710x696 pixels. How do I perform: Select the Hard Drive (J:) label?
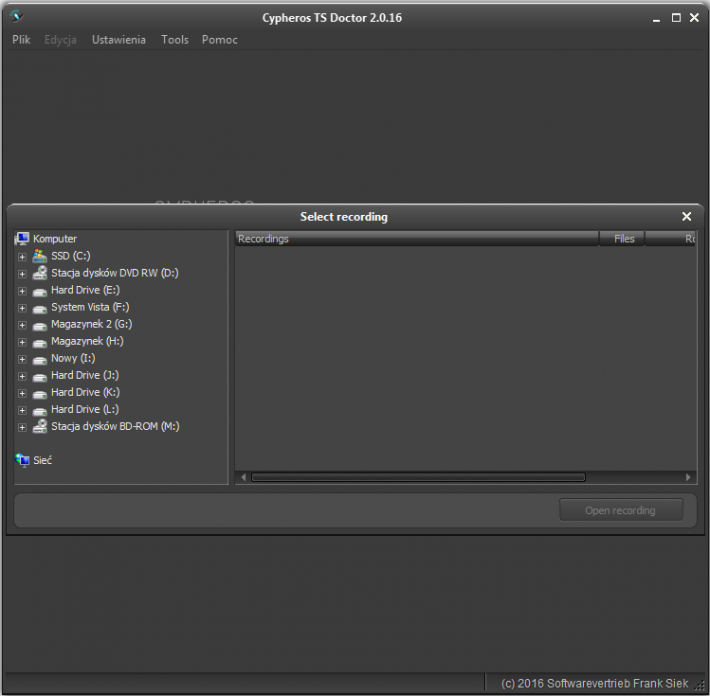click(x=85, y=375)
